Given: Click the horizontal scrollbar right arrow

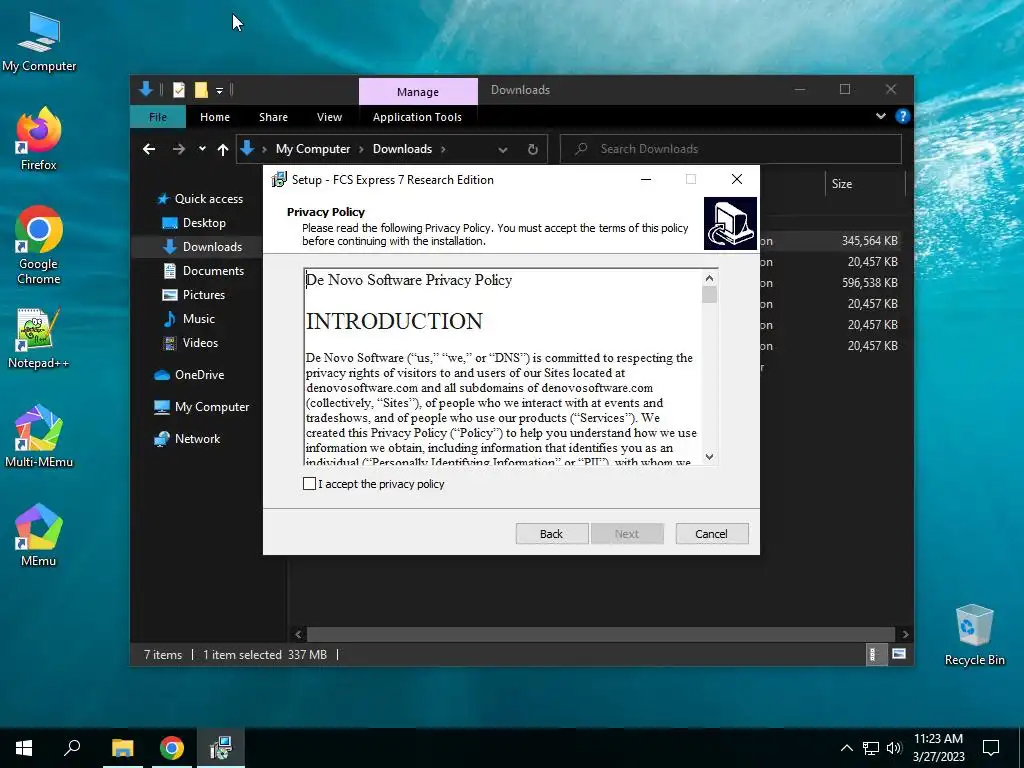Looking at the screenshot, I should point(905,634).
